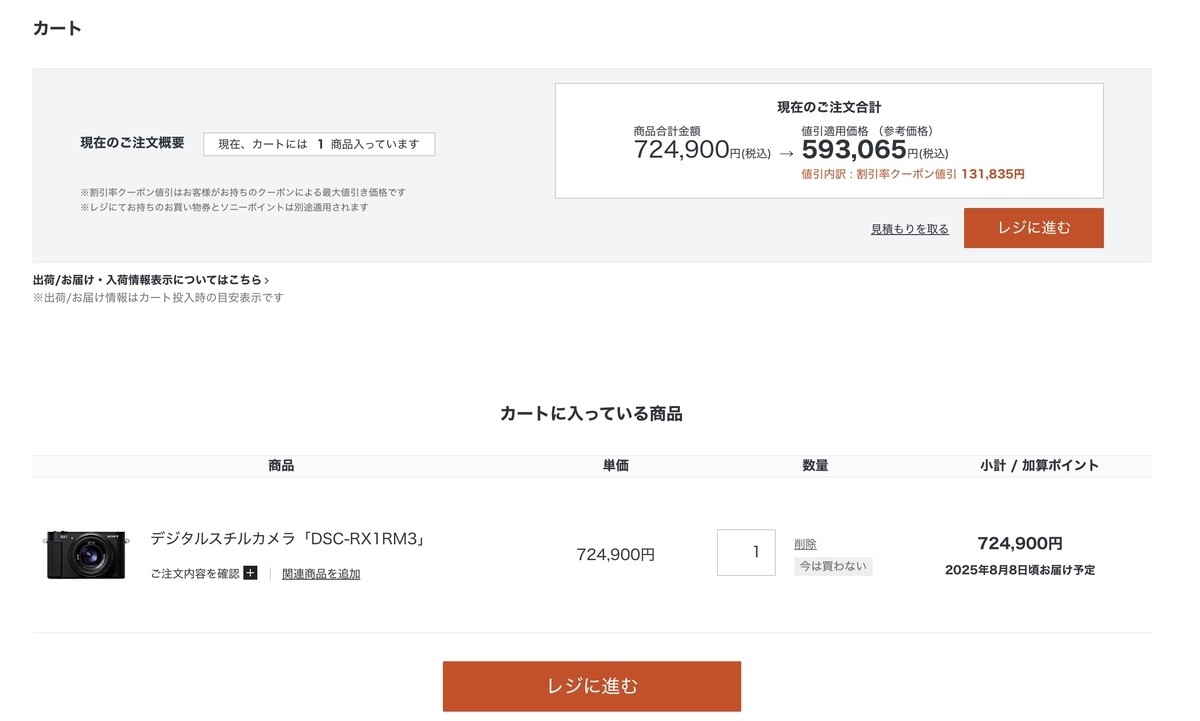This screenshot has height=721, width=1200.
Task: Click the 商品 column header
Action: point(281,465)
